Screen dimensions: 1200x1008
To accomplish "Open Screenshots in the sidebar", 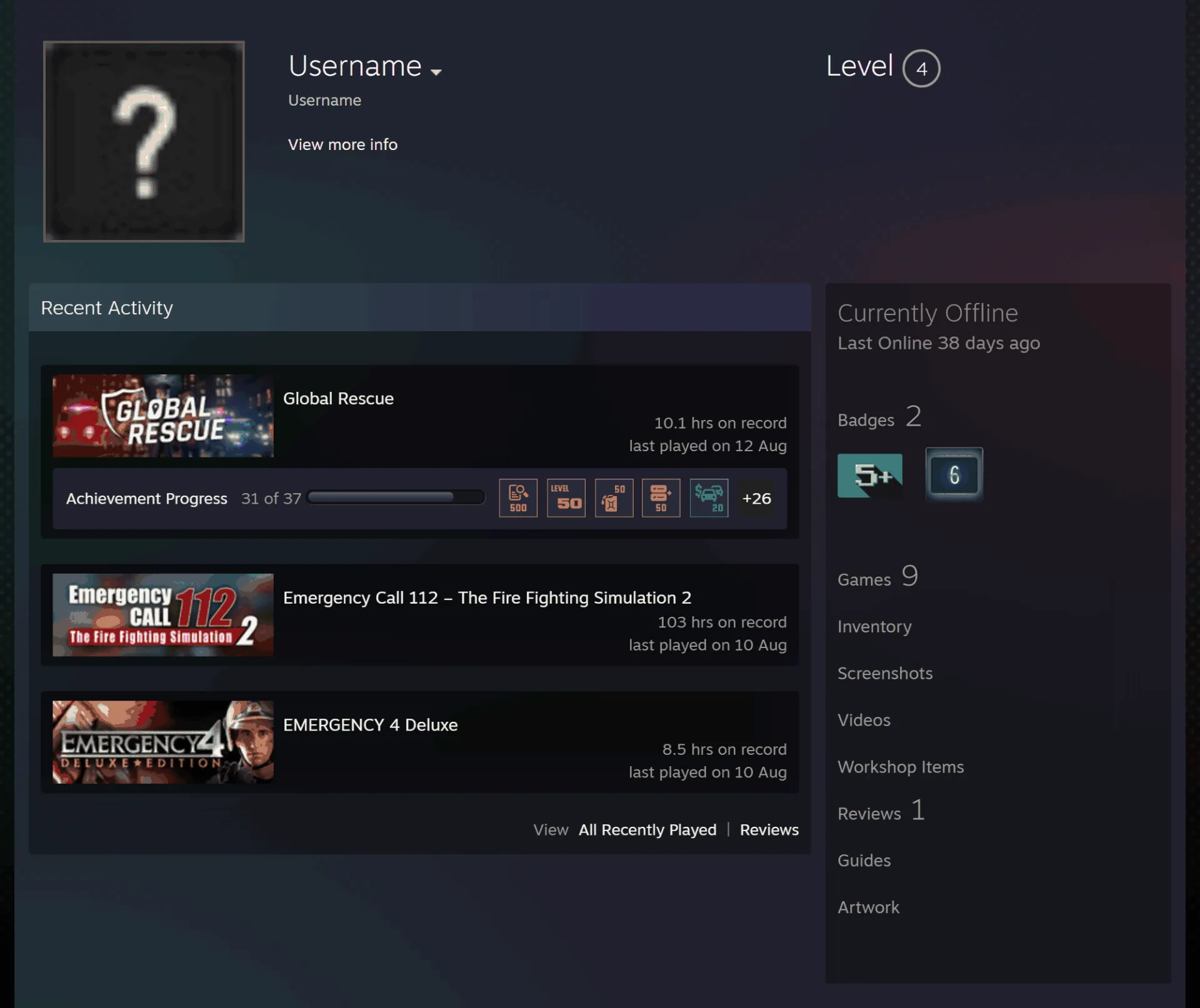I will pyautogui.click(x=885, y=674).
